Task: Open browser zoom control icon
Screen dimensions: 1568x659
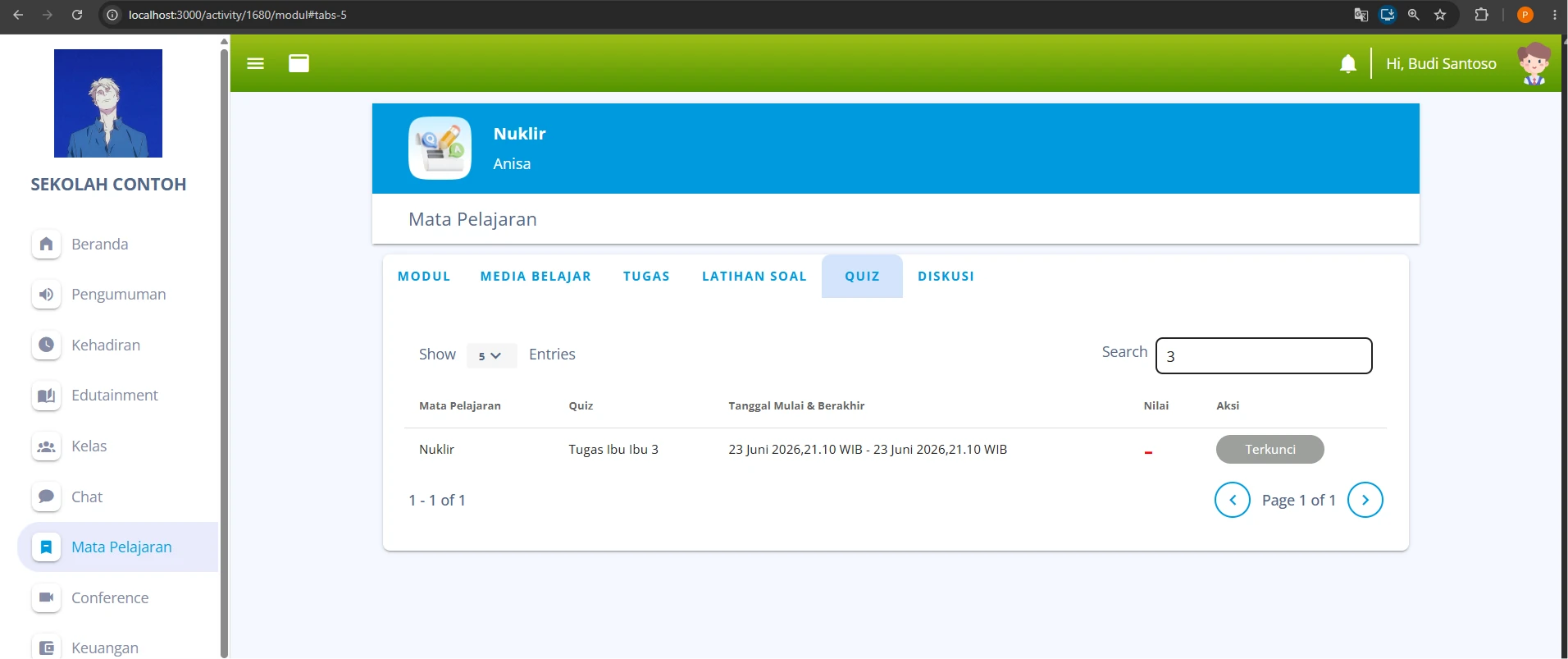Action: coord(1414,15)
